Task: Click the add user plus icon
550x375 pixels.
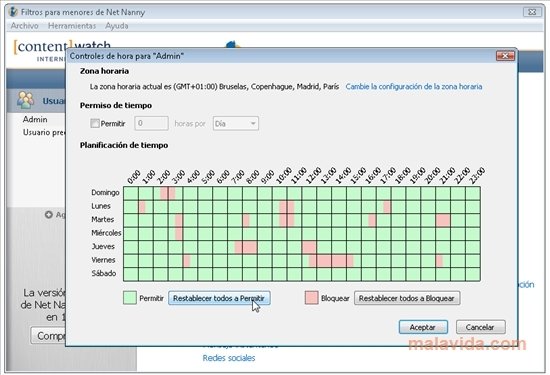Action: pyautogui.click(x=49, y=214)
